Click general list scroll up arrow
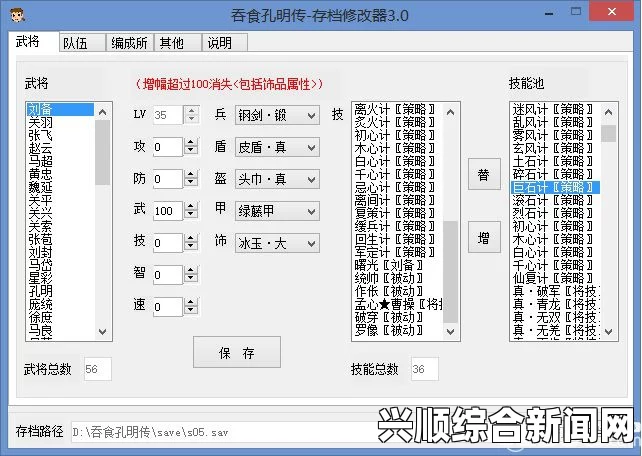The width and height of the screenshot is (642, 456). (x=103, y=112)
